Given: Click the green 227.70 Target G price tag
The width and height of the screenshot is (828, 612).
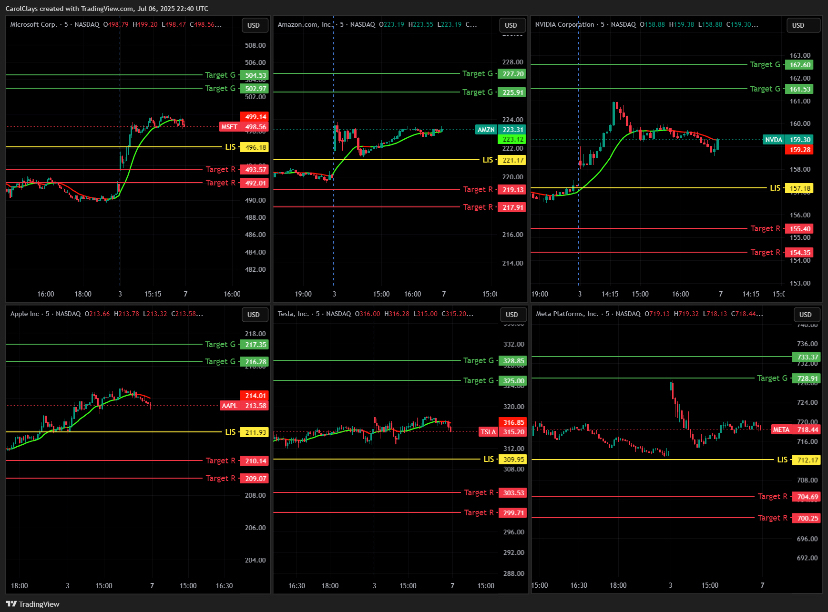Looking at the screenshot, I should tap(512, 74).
